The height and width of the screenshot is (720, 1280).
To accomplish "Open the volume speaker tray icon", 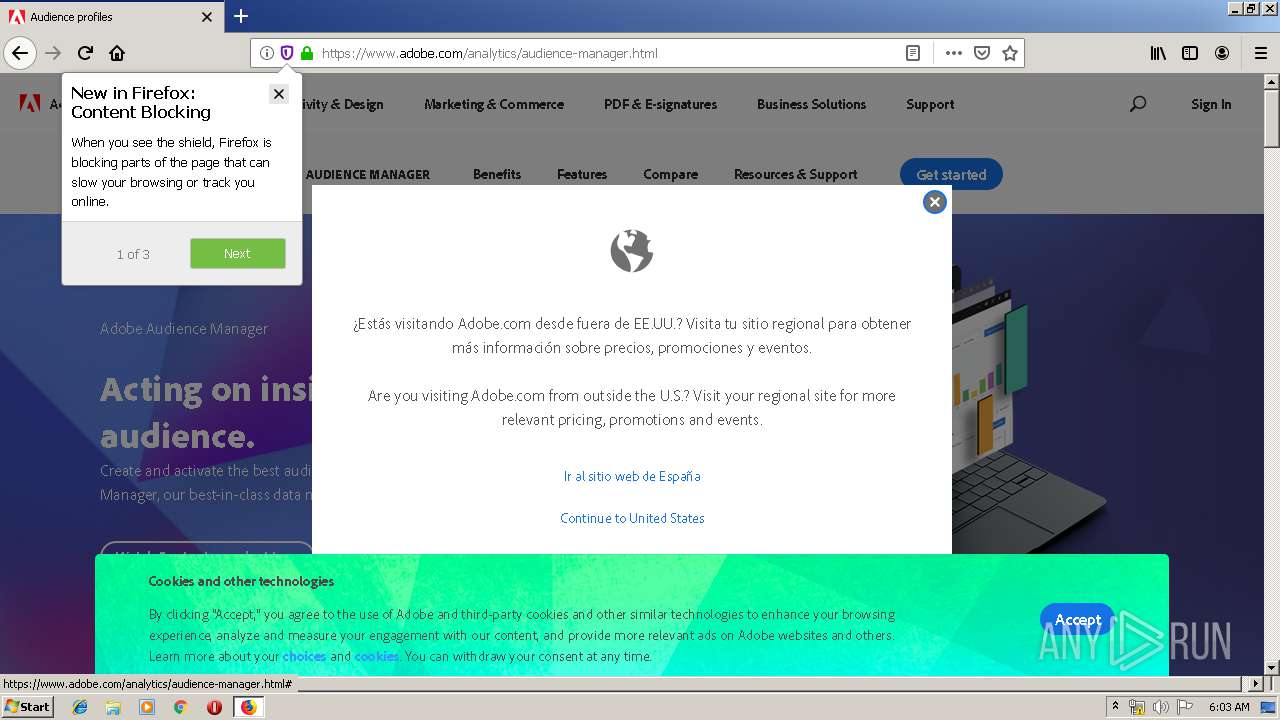I will coord(1160,707).
